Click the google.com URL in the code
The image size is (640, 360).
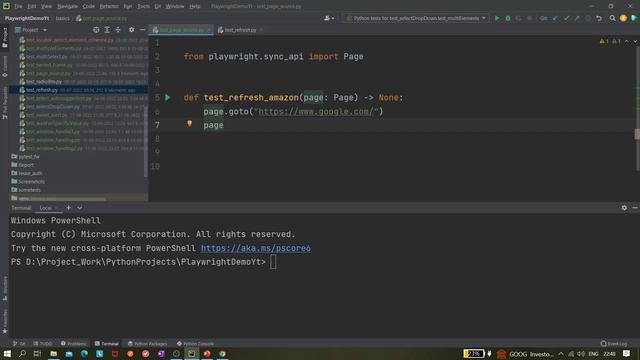tap(316, 111)
